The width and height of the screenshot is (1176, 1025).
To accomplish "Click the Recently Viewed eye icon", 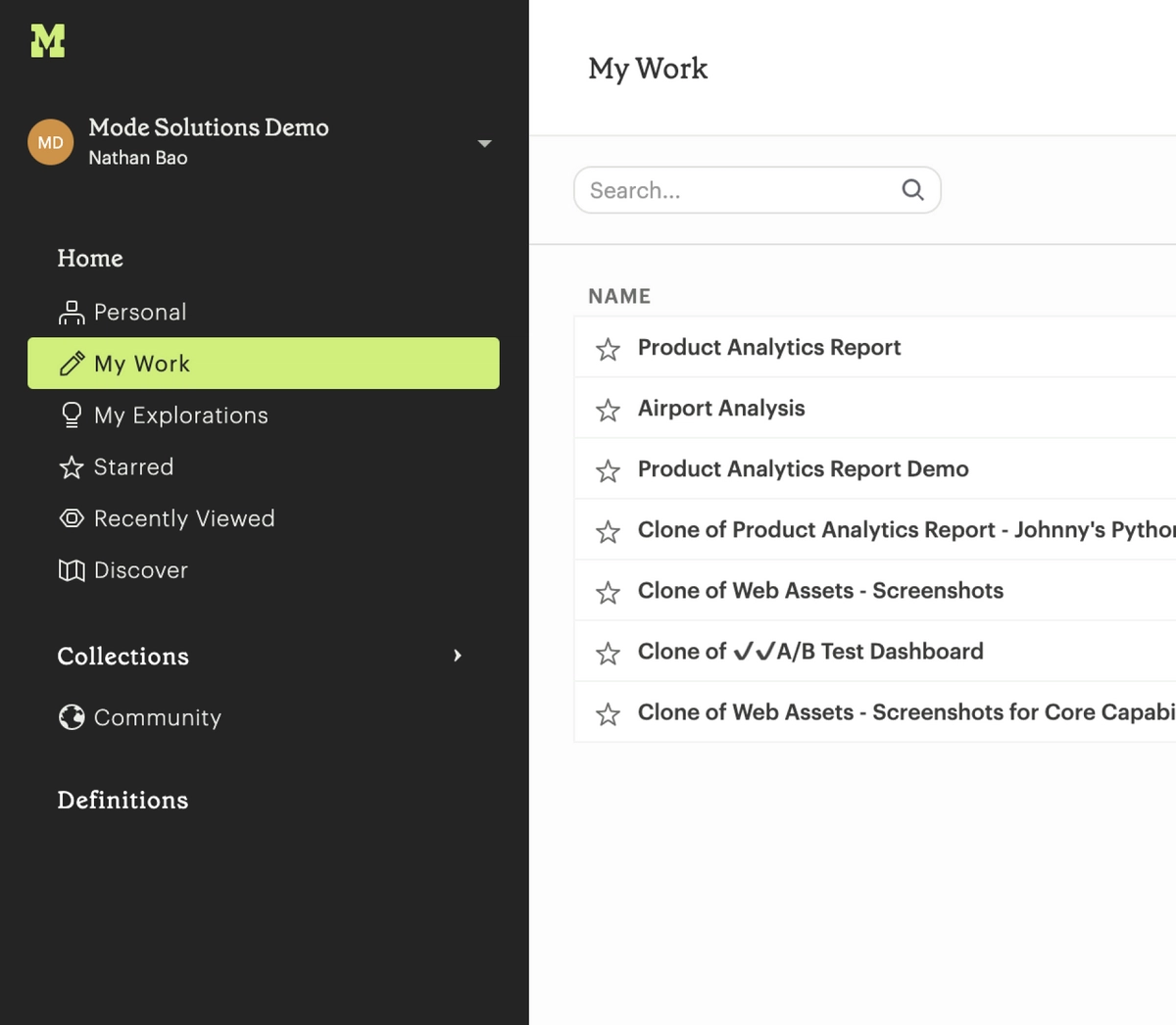I will click(72, 518).
